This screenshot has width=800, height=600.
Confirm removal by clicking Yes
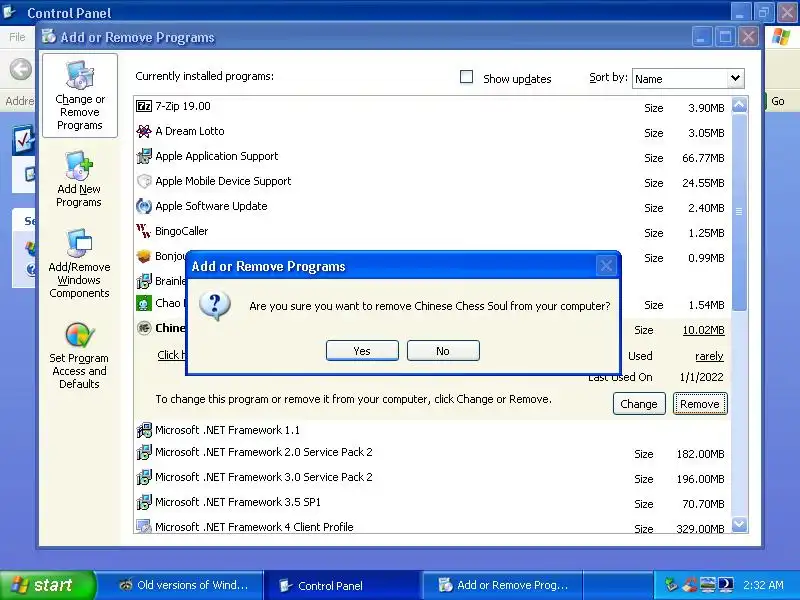coord(362,351)
